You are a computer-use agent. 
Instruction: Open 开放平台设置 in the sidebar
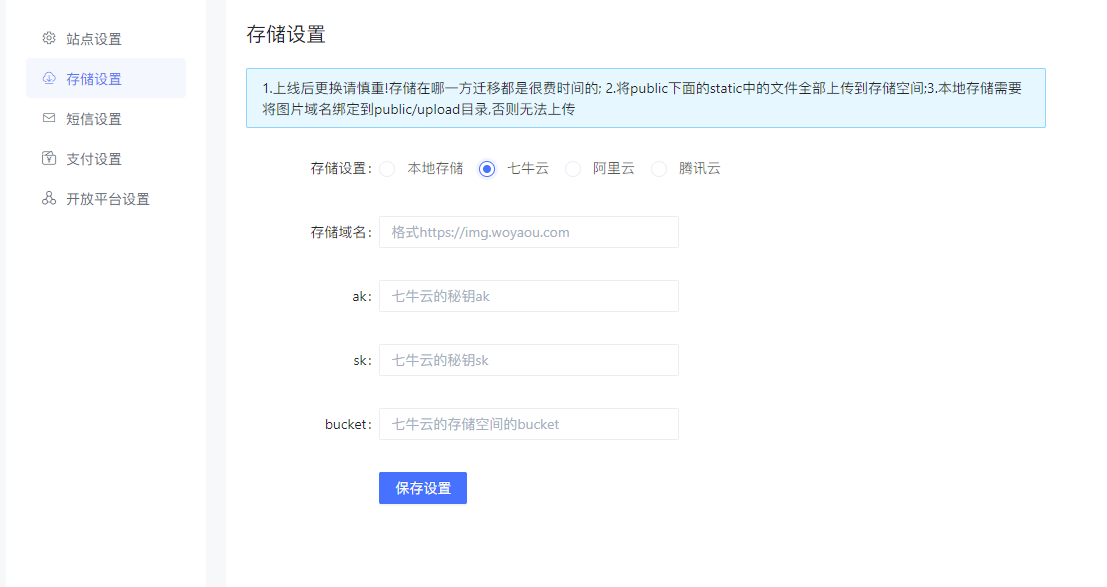106,199
